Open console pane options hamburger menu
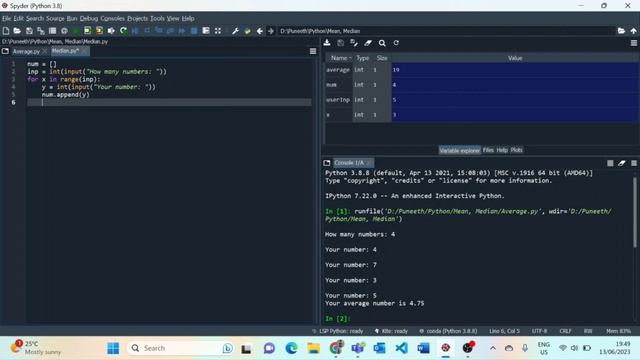This screenshot has width=640, height=360. [x=634, y=163]
